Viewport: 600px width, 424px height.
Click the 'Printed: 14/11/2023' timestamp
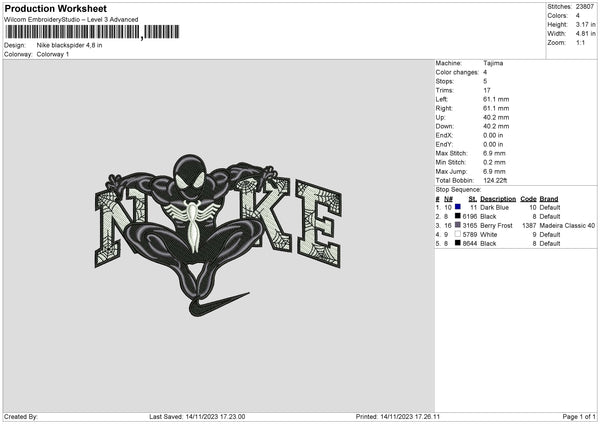tap(398, 416)
